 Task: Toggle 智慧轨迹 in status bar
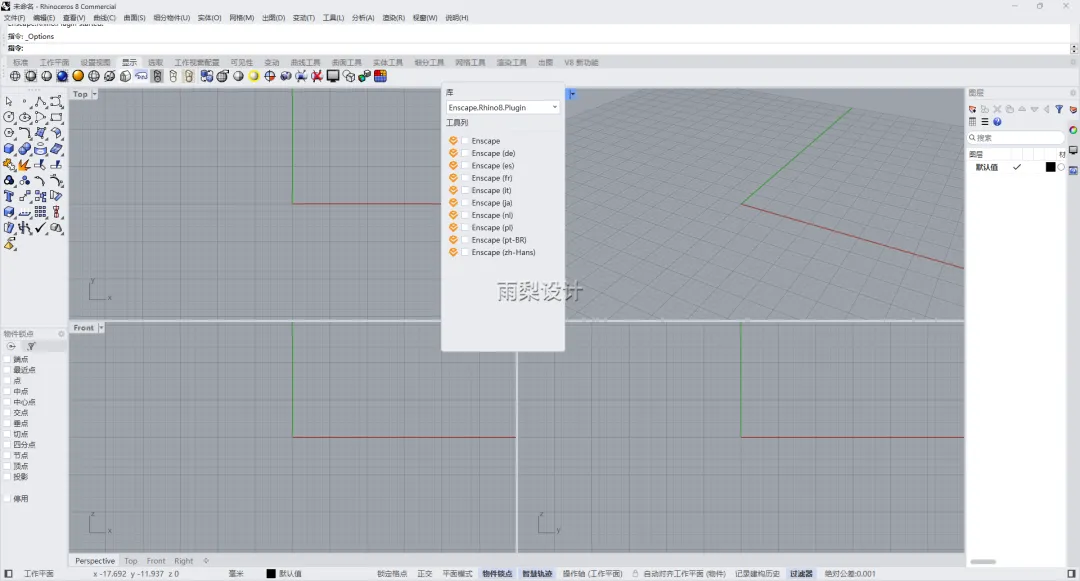click(537, 573)
